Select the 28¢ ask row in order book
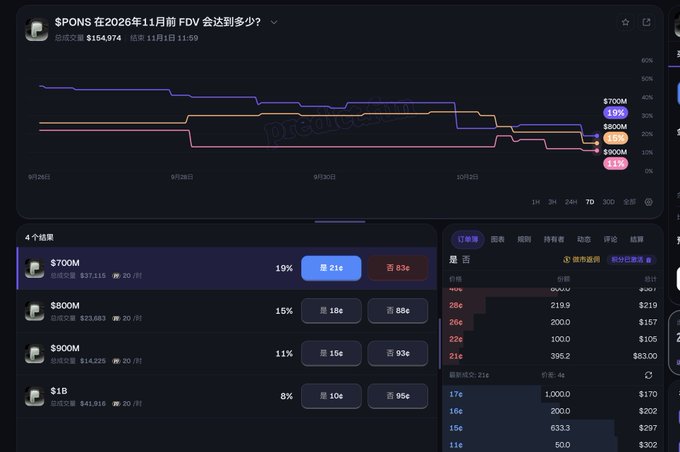680x452 pixels. [x=553, y=305]
